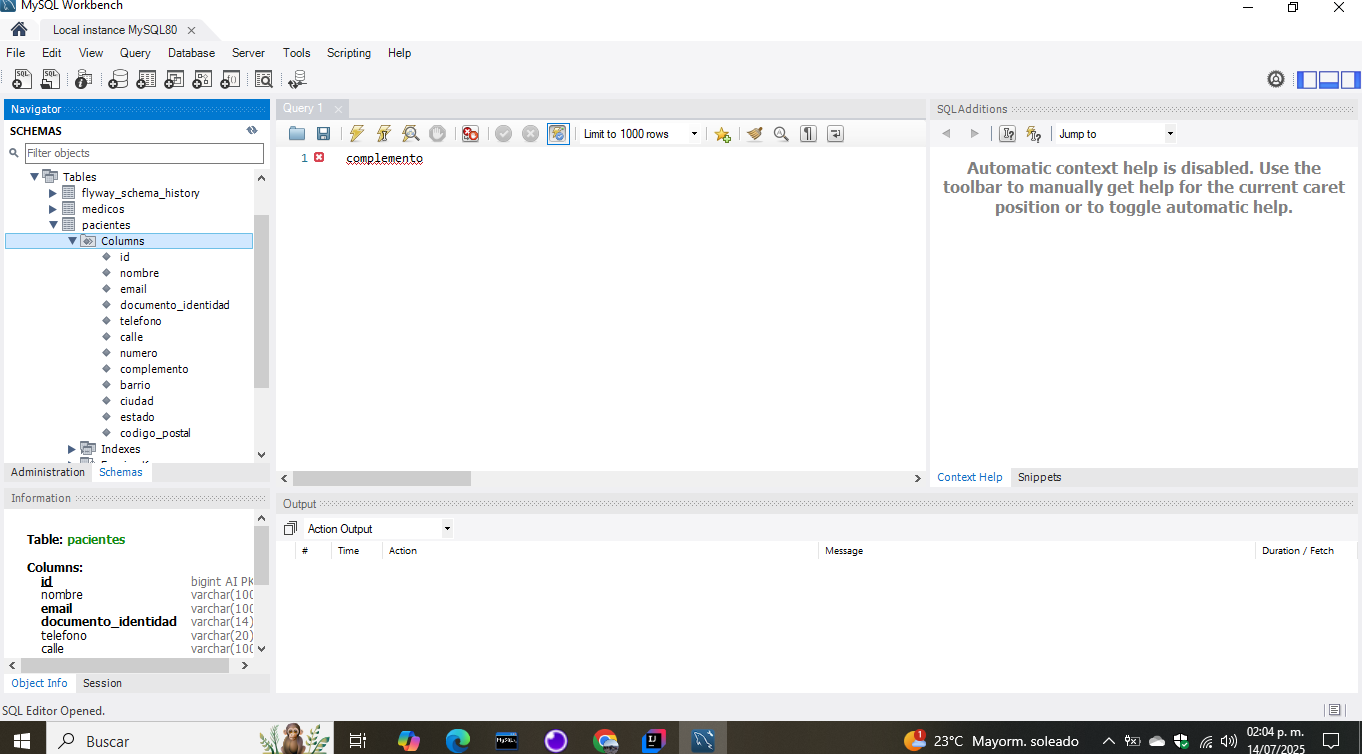Image resolution: width=1362 pixels, height=754 pixels.
Task: Open the Scripting menu
Action: point(349,53)
